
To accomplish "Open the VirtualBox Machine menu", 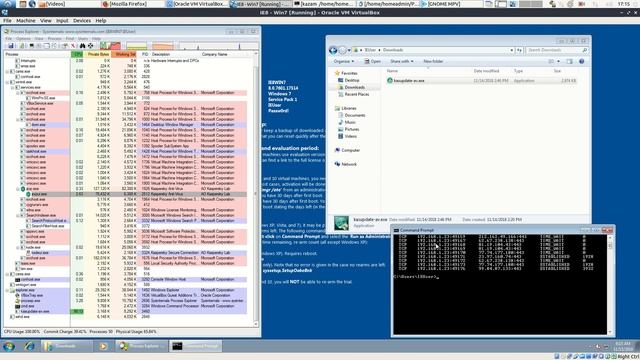I will [26, 20].
